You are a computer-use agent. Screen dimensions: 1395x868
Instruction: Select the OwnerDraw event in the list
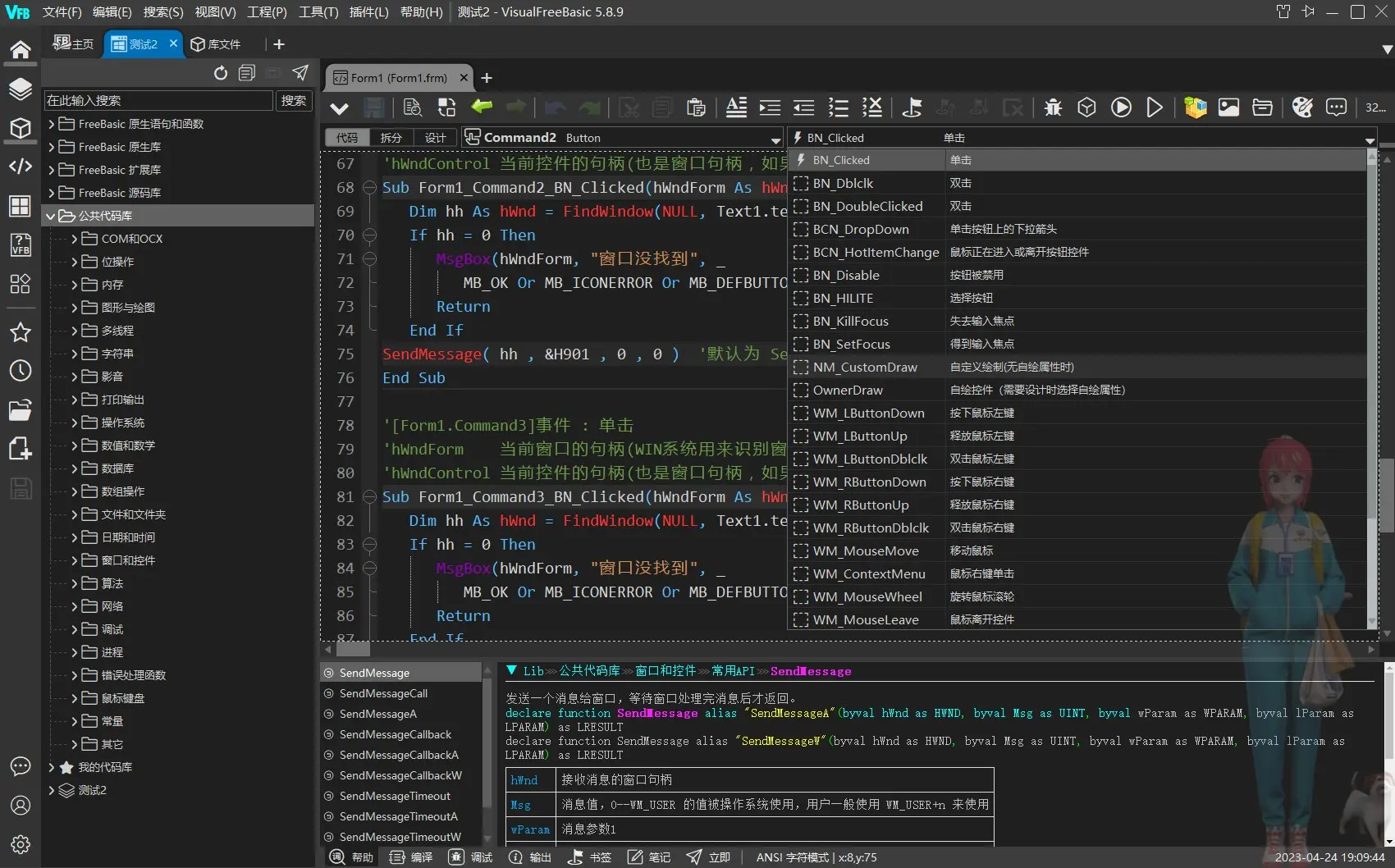pyautogui.click(x=848, y=390)
